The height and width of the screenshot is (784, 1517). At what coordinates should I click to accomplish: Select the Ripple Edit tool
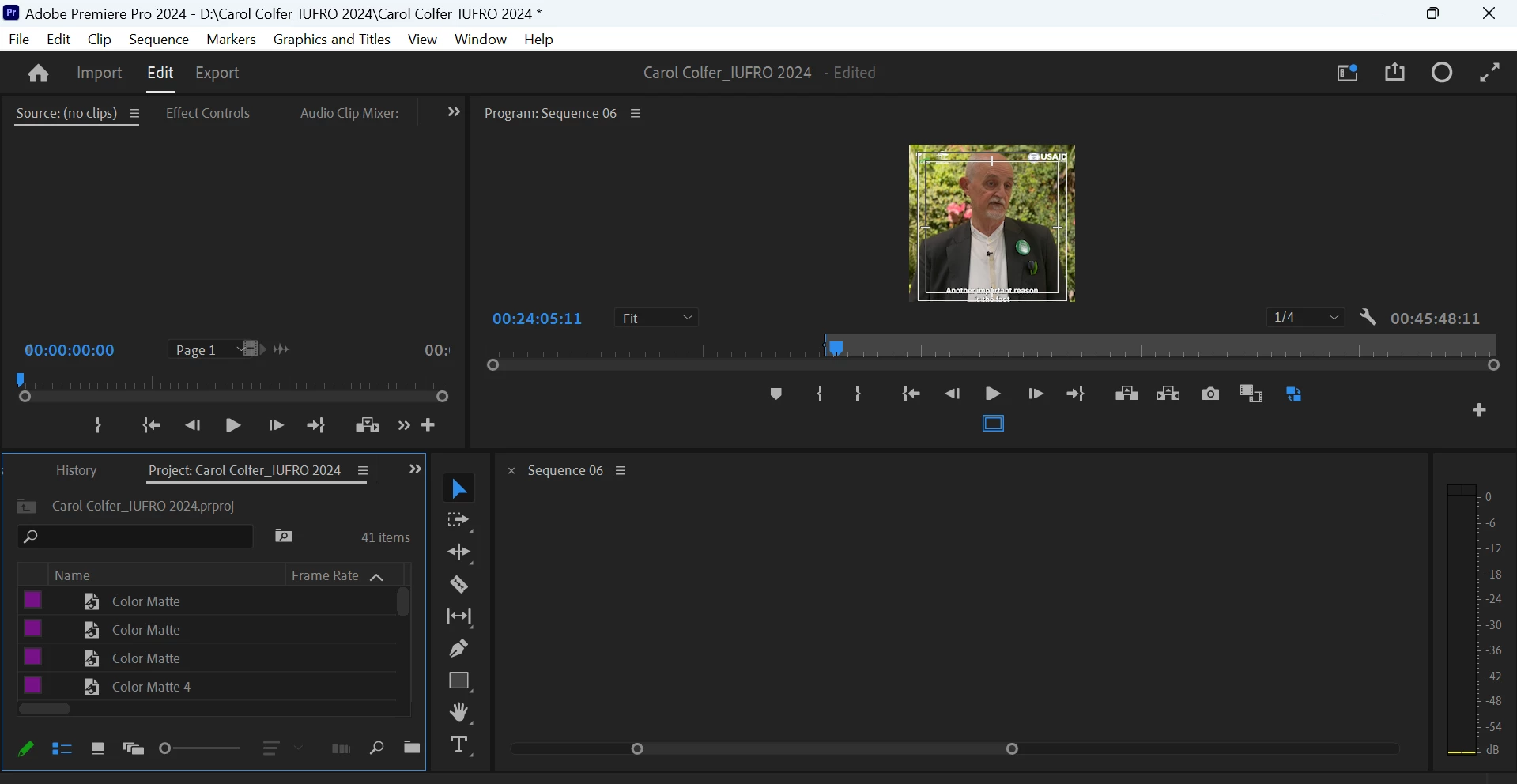tap(459, 552)
